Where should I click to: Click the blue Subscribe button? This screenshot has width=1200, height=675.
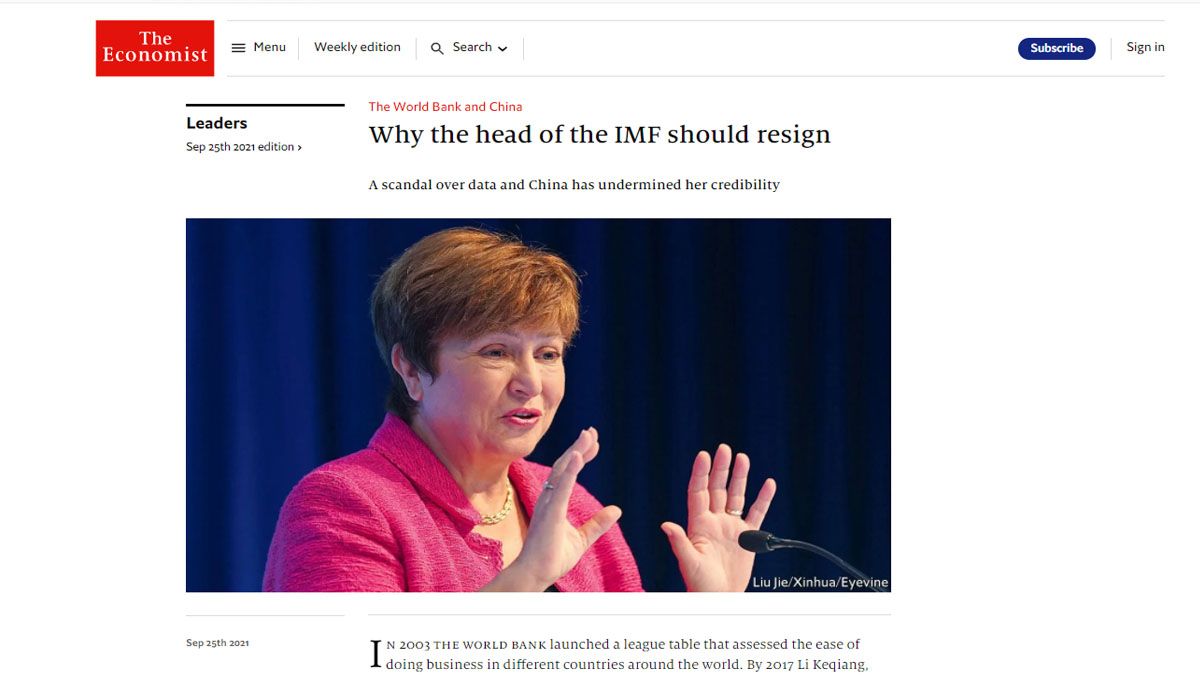tap(1056, 48)
